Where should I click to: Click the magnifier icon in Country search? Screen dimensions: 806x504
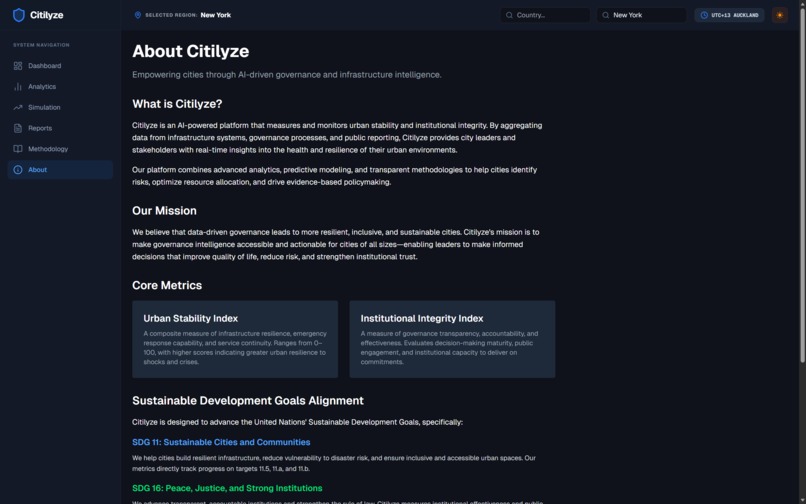point(509,15)
